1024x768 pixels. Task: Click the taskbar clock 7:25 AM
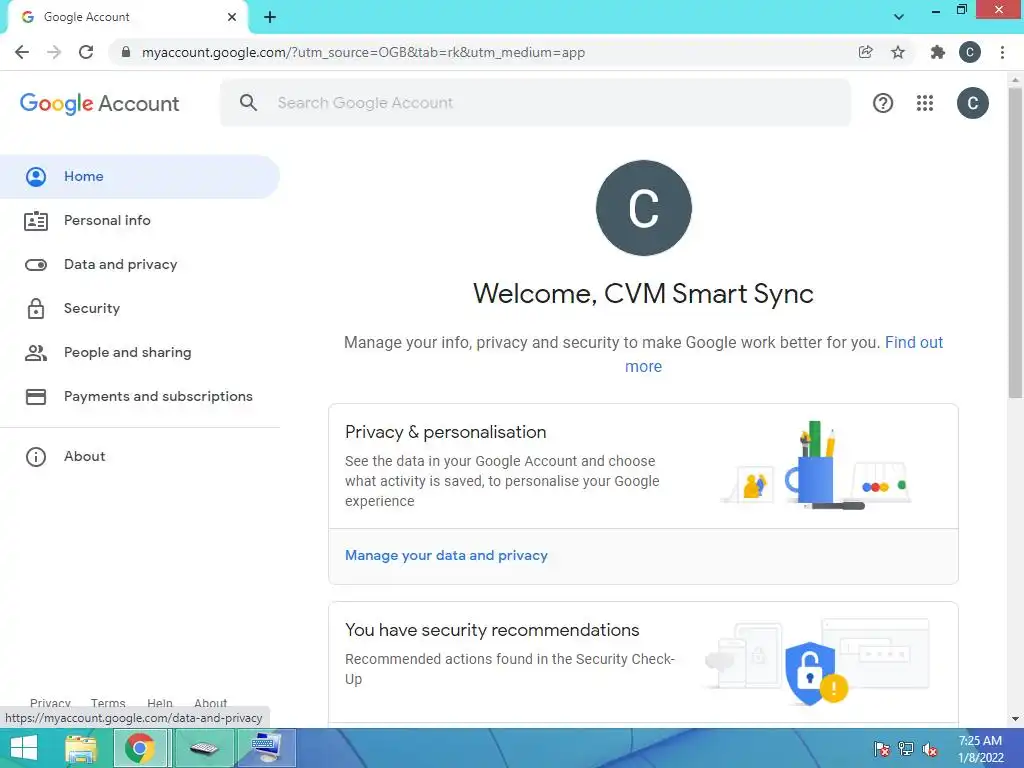[980, 741]
